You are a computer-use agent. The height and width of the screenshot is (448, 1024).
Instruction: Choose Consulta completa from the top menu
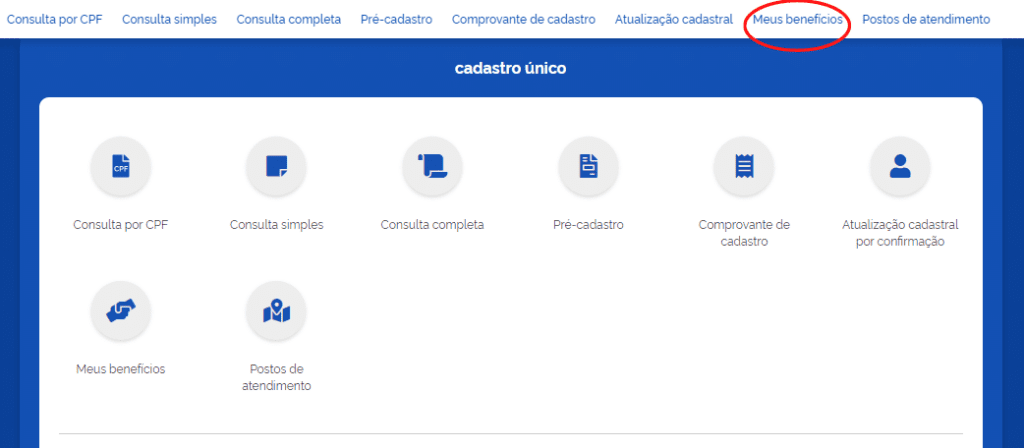click(288, 19)
